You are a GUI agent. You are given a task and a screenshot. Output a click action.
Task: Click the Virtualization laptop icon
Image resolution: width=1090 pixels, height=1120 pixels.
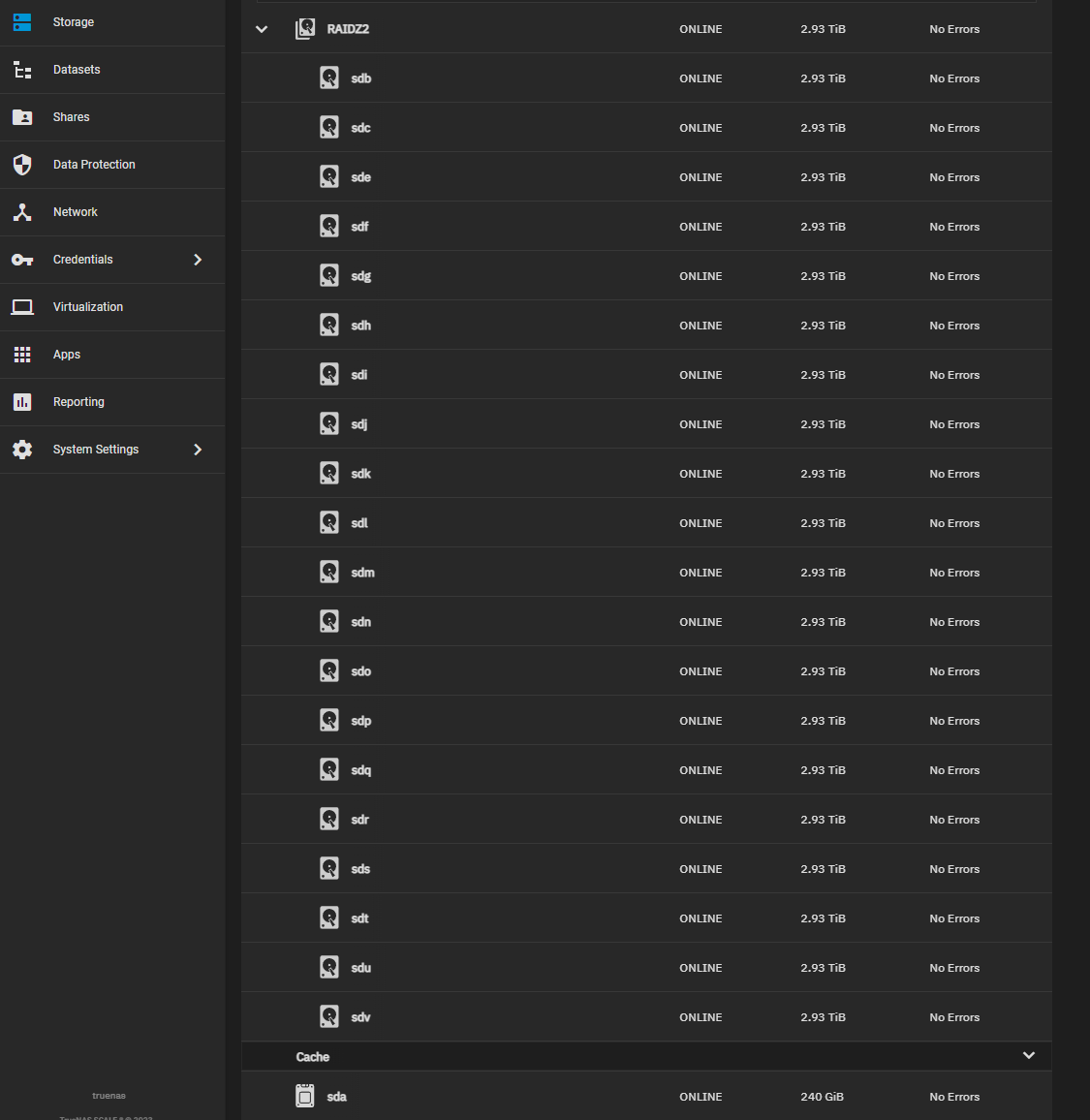click(x=22, y=307)
